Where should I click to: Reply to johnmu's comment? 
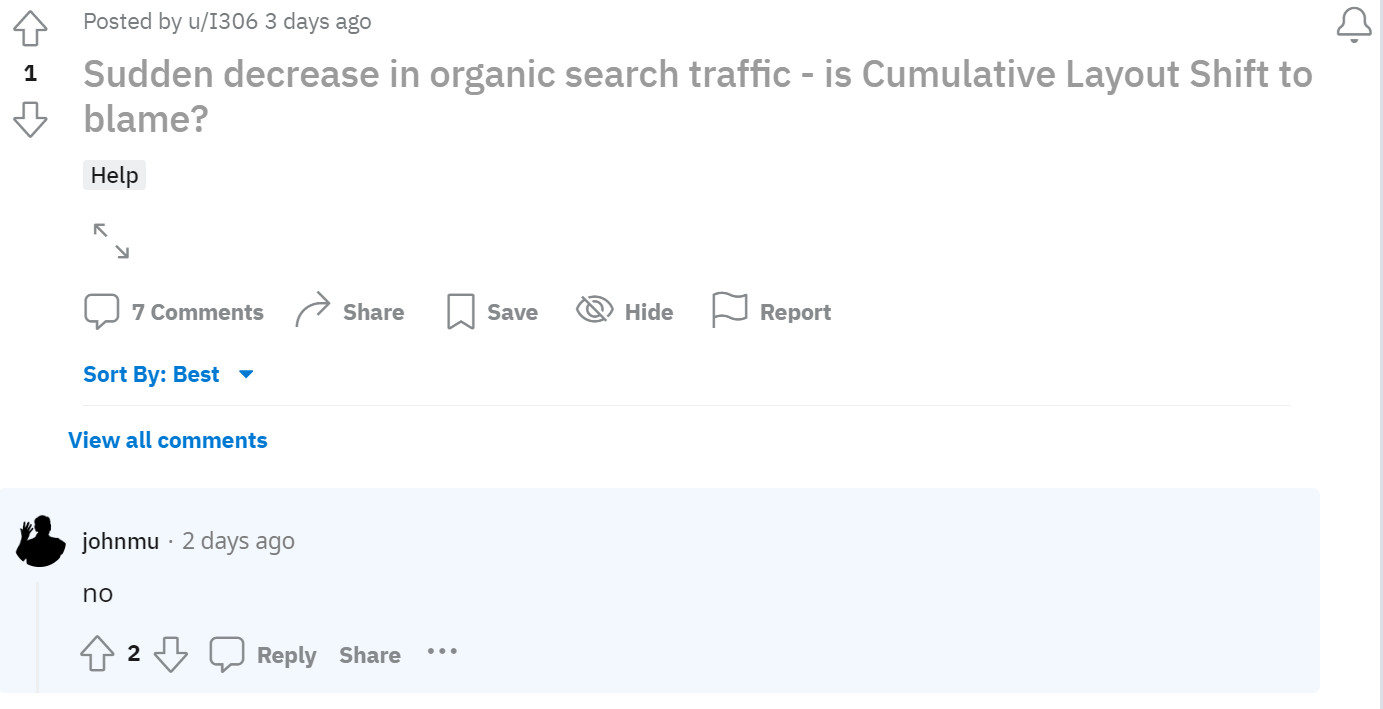(x=286, y=655)
